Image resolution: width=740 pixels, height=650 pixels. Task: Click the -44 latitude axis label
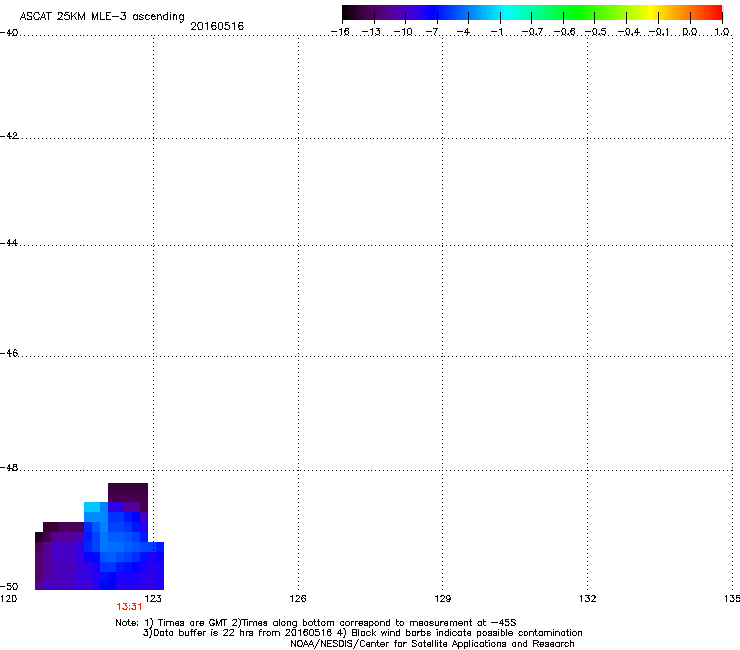pyautogui.click(x=9, y=243)
